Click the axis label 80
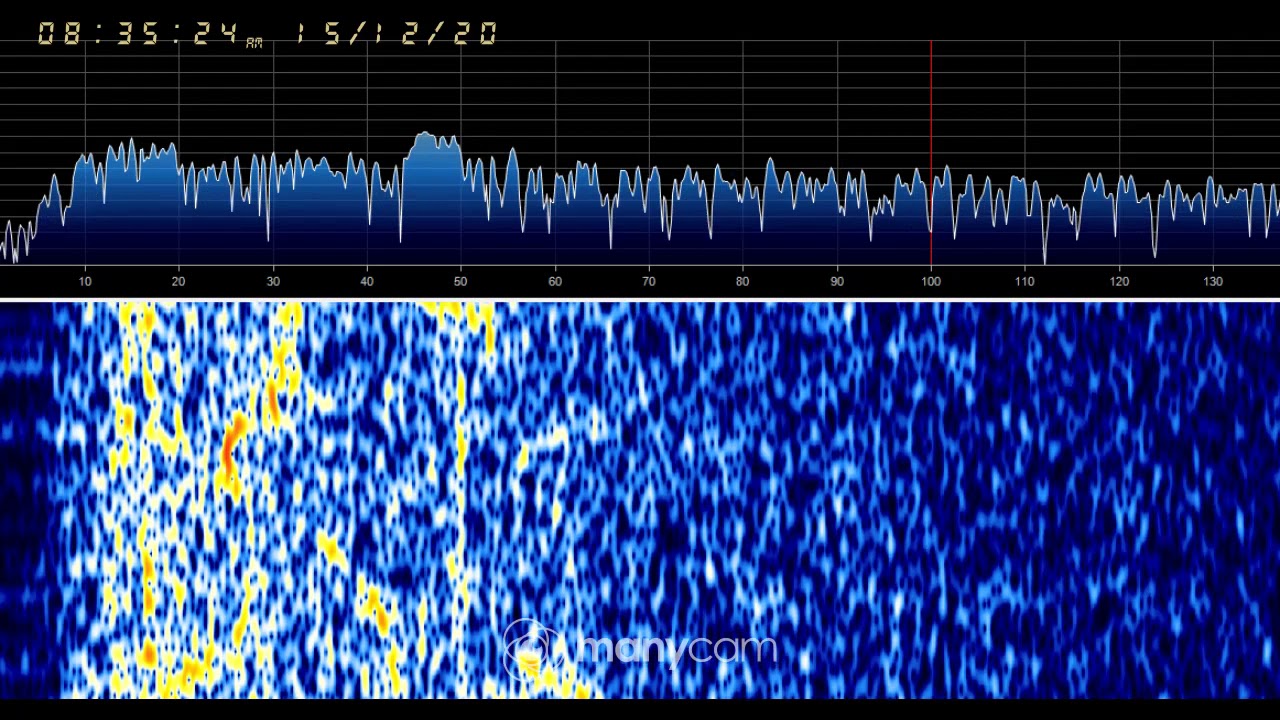Viewport: 1280px width, 720px height. [x=743, y=282]
